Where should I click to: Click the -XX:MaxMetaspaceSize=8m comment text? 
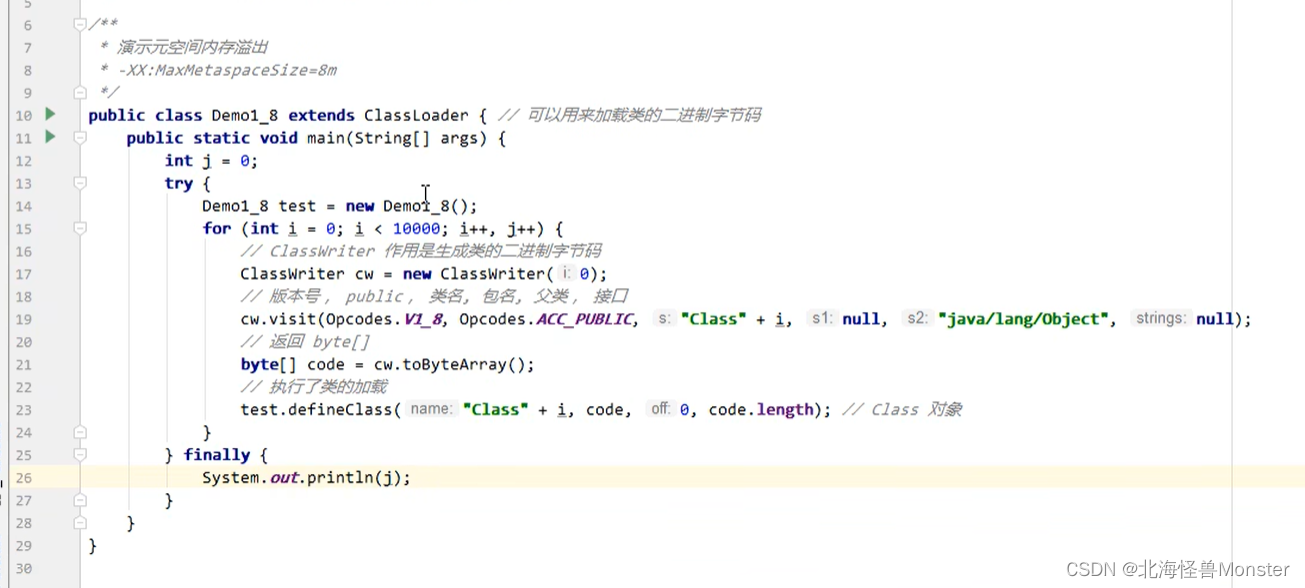tap(227, 70)
